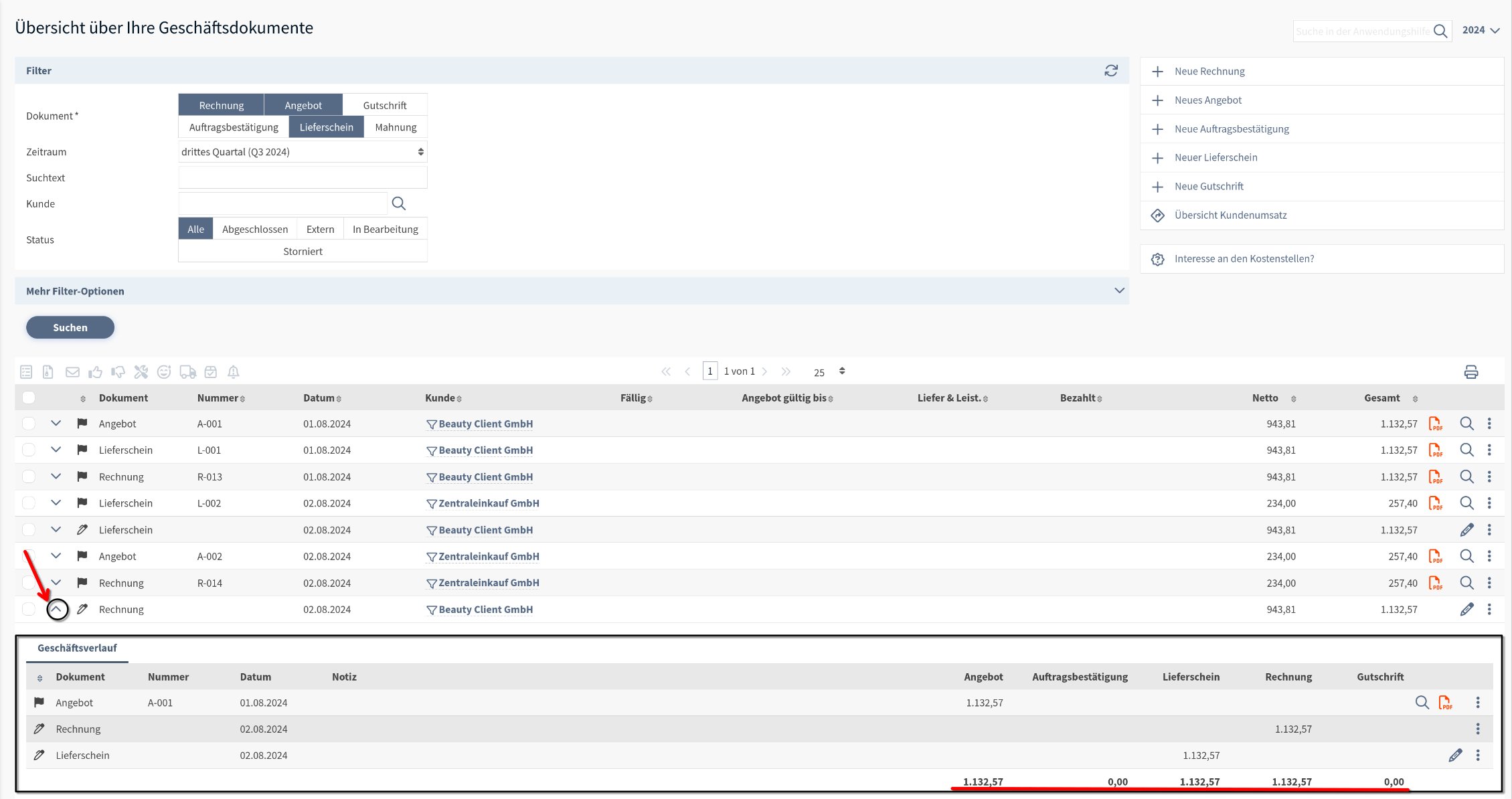Refresh filter with circular arrows icon
Screen dimensions: 1512x799
pyautogui.click(x=1111, y=71)
